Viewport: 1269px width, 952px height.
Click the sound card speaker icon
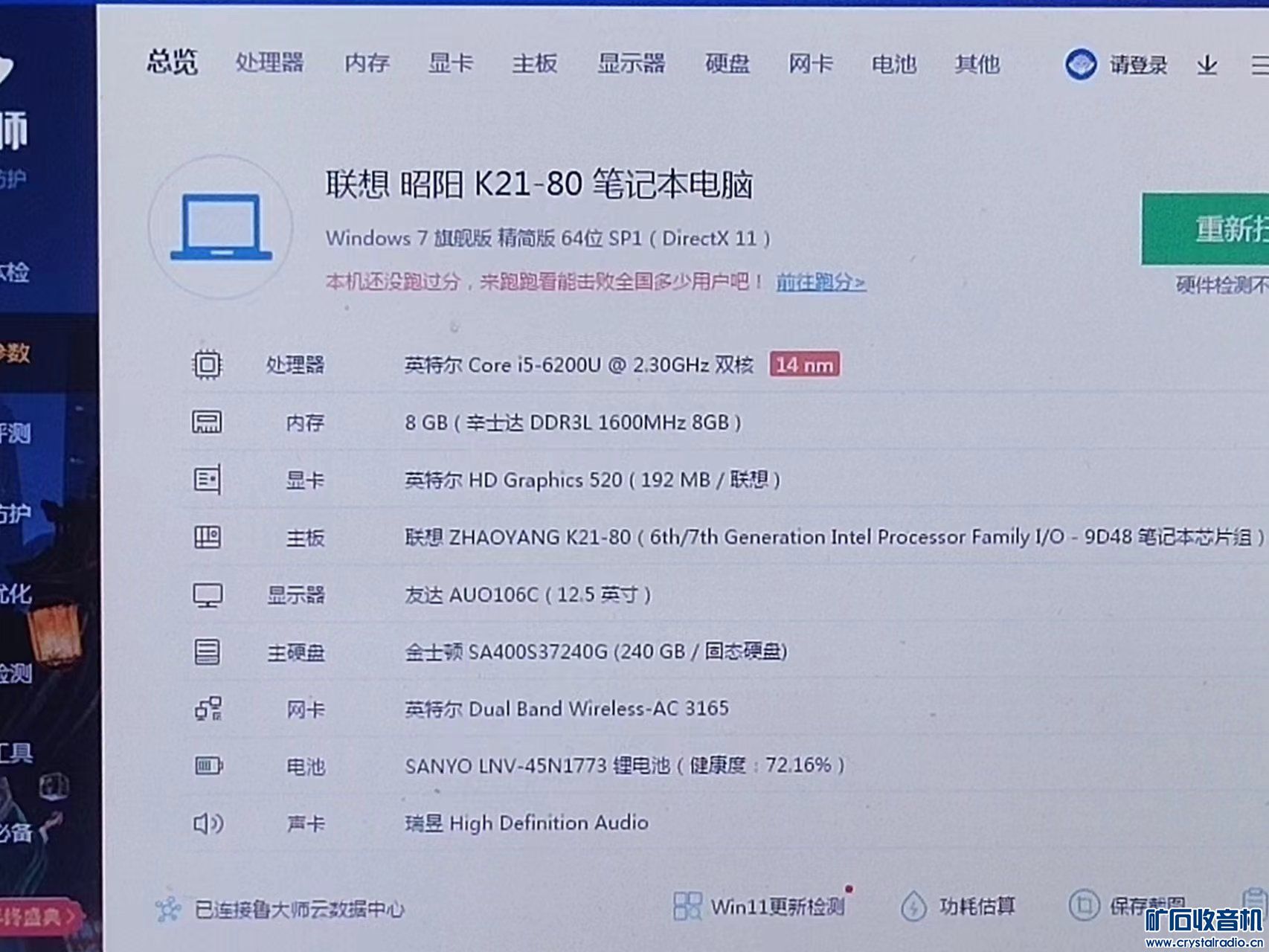pyautogui.click(x=208, y=823)
